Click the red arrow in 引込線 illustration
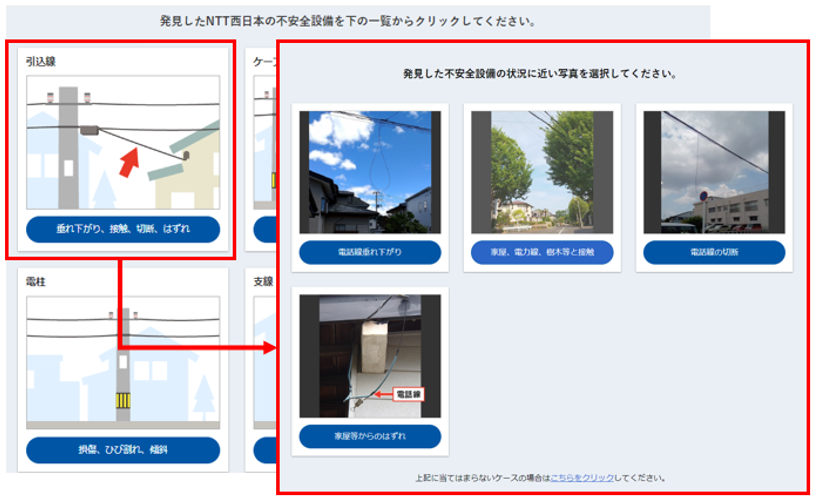The width and height of the screenshot is (813, 498). (130, 157)
